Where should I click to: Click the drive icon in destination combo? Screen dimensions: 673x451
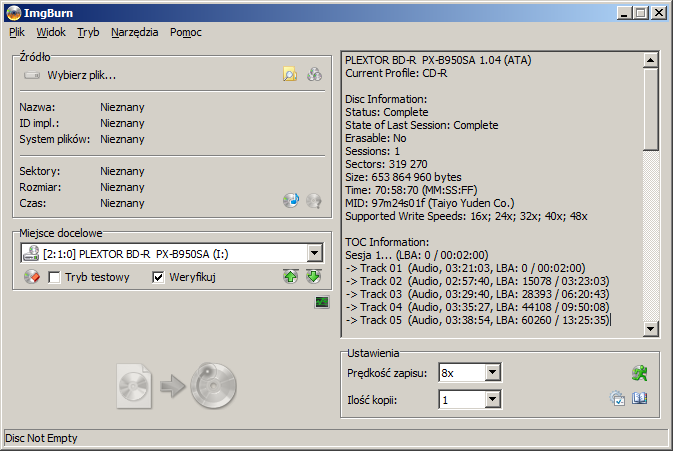pos(31,253)
